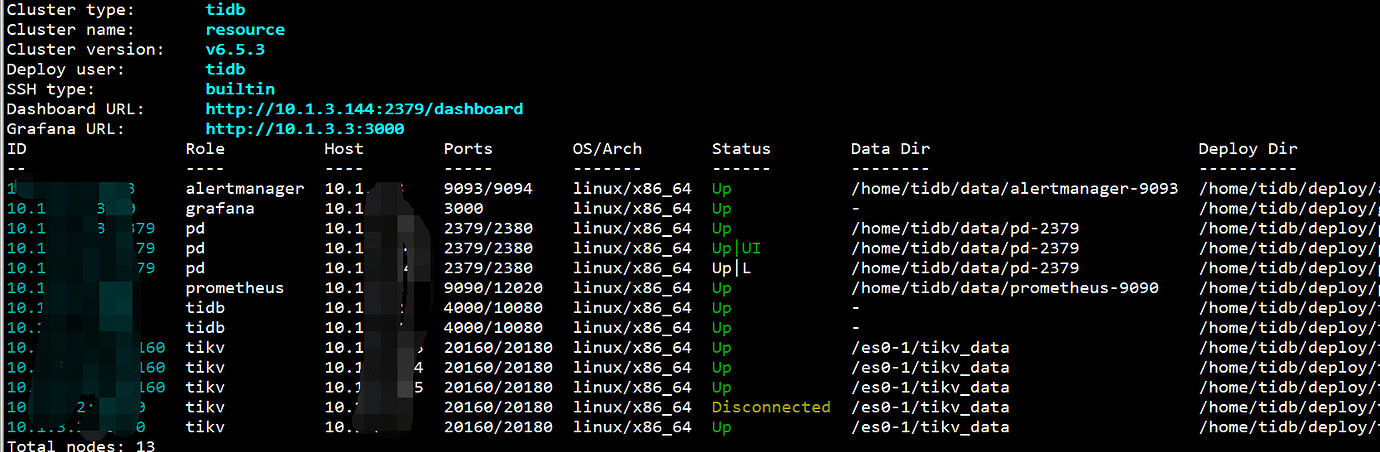
Task: Select the grafana role entry
Action: [x=220, y=208]
